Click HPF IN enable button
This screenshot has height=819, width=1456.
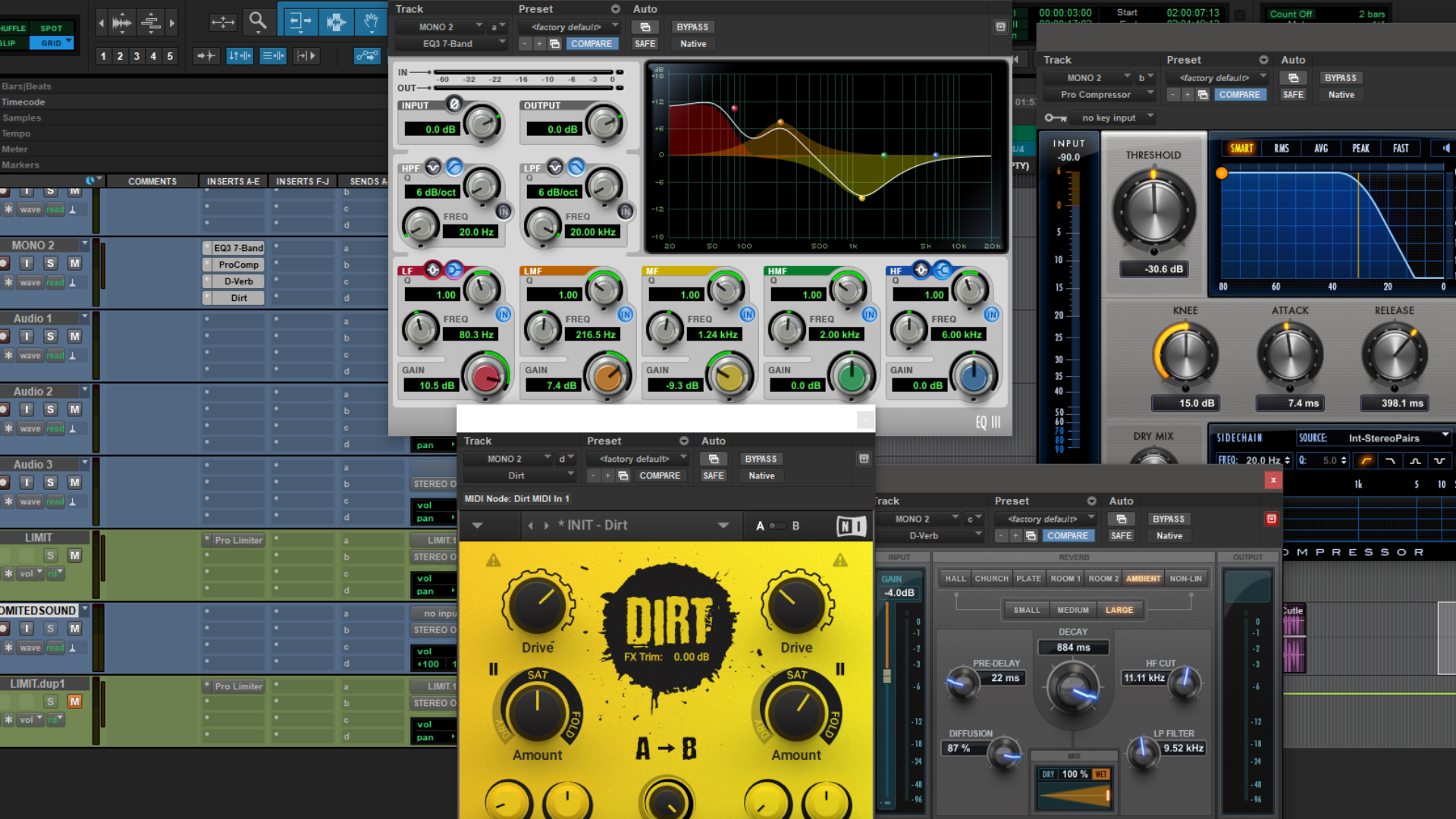504,212
